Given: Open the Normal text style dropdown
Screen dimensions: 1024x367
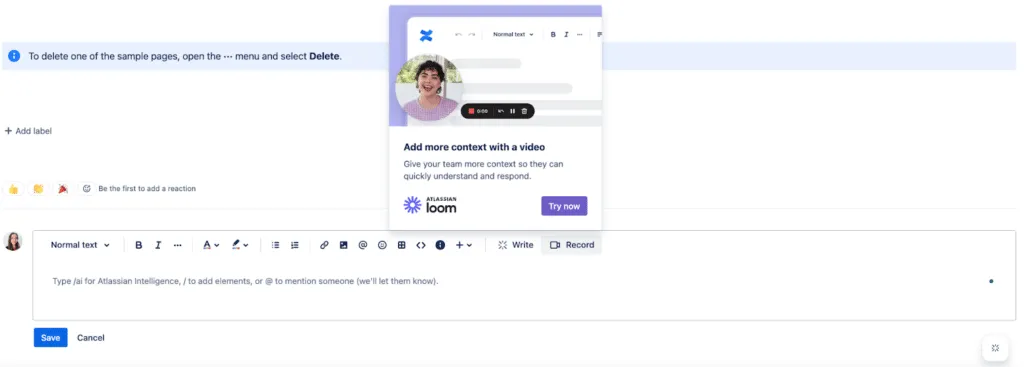Looking at the screenshot, I should tap(80, 245).
